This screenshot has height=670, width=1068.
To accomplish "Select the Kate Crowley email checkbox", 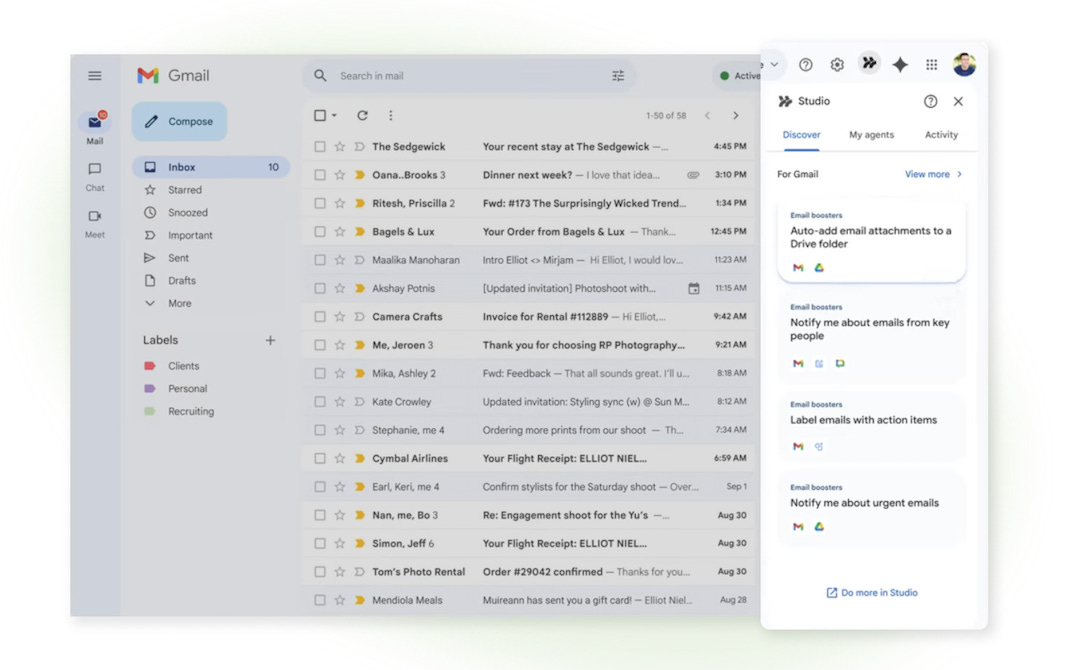I will [319, 402].
